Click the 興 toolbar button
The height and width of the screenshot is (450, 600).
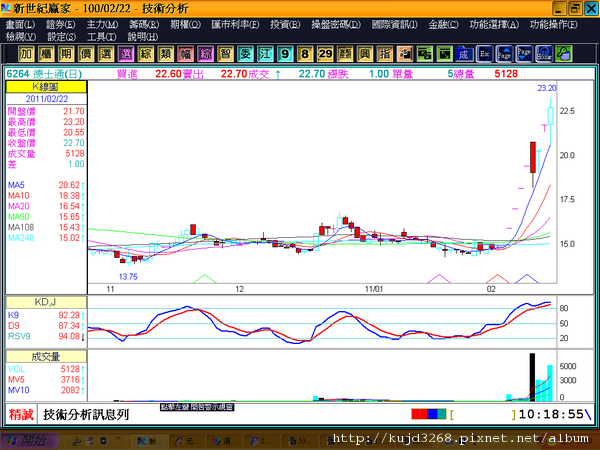tap(365, 54)
